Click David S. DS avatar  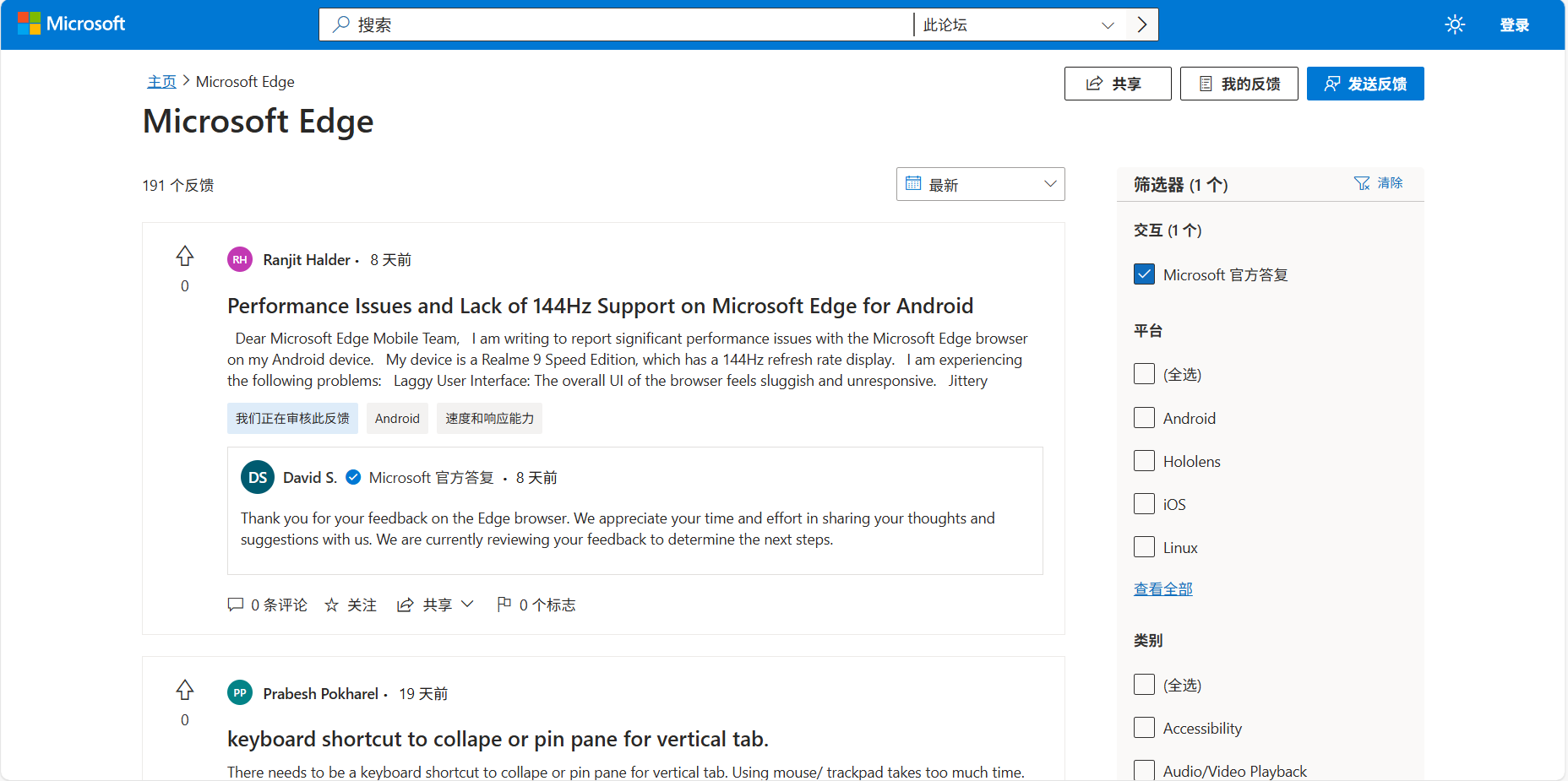click(258, 477)
